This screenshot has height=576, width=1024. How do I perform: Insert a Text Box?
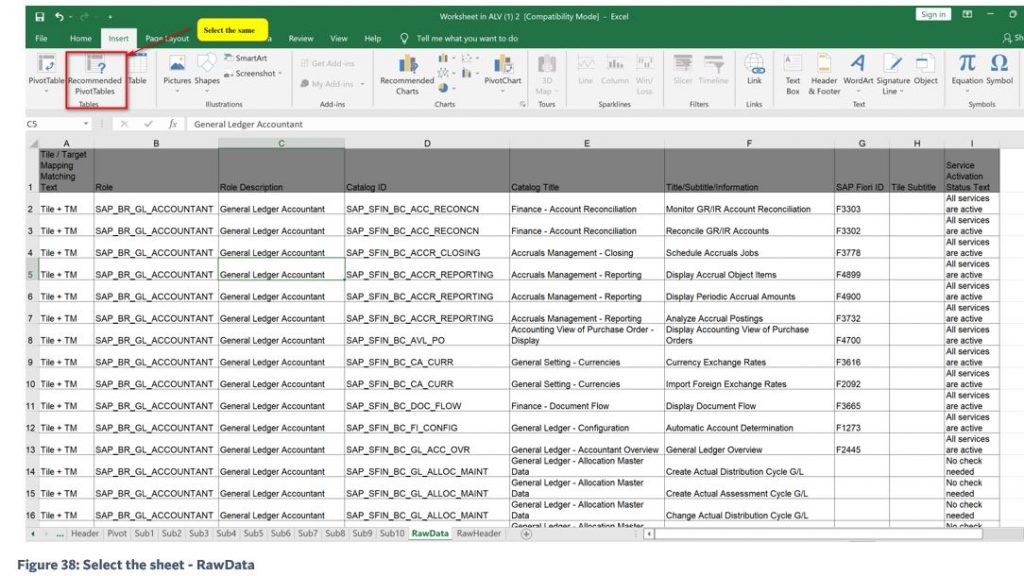(x=792, y=75)
